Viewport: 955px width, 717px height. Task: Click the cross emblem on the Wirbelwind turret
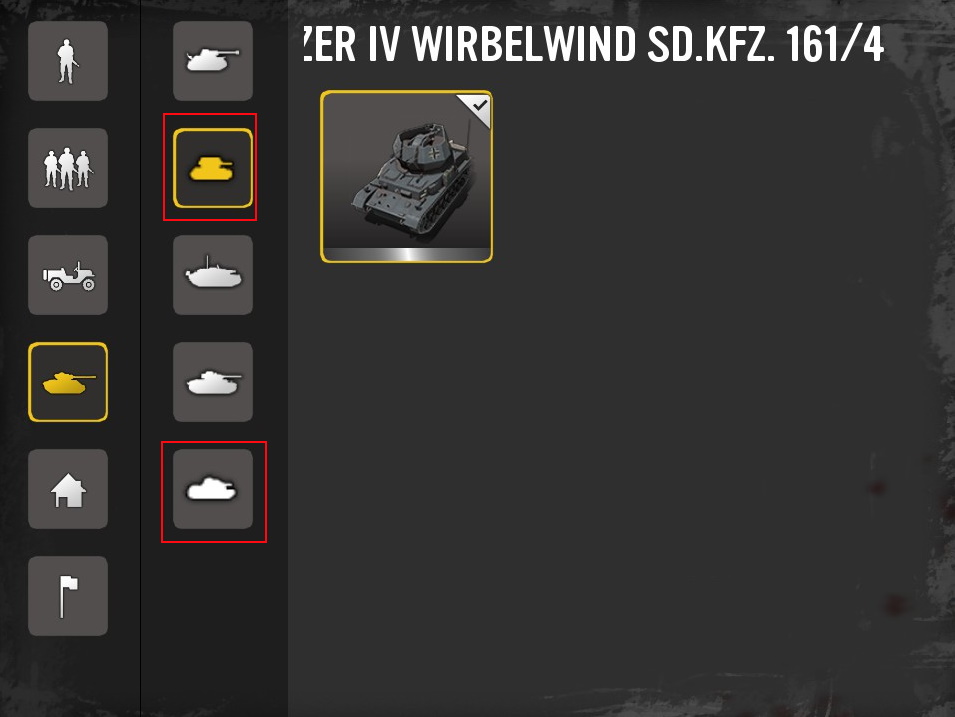pos(434,153)
